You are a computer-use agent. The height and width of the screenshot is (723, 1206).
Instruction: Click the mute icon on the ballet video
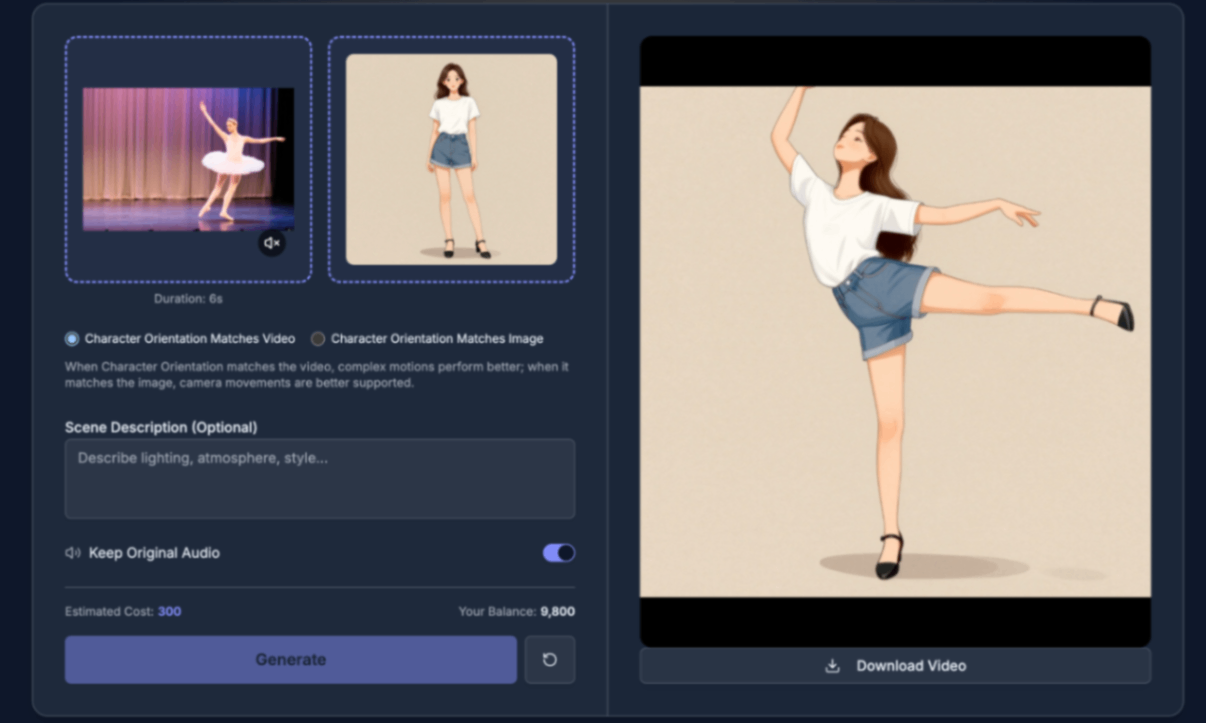(271, 243)
